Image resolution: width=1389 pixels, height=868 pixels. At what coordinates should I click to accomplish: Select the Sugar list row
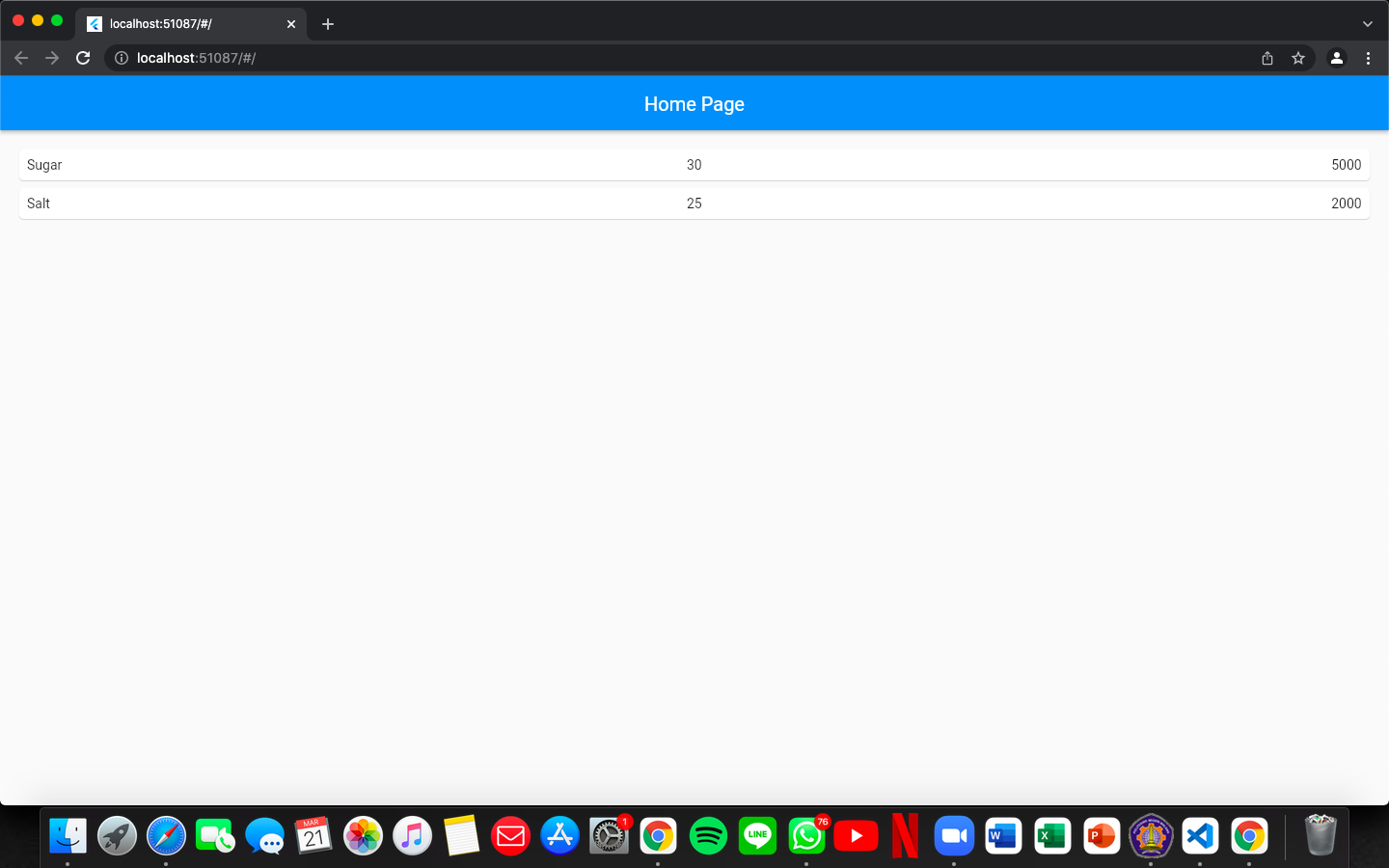(x=694, y=165)
